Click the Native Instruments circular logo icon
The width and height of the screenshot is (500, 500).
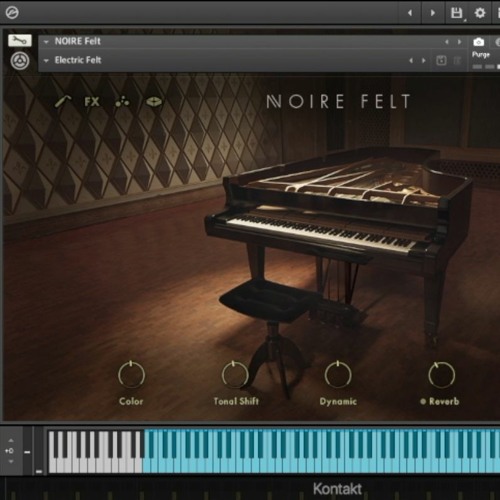pos(20,61)
